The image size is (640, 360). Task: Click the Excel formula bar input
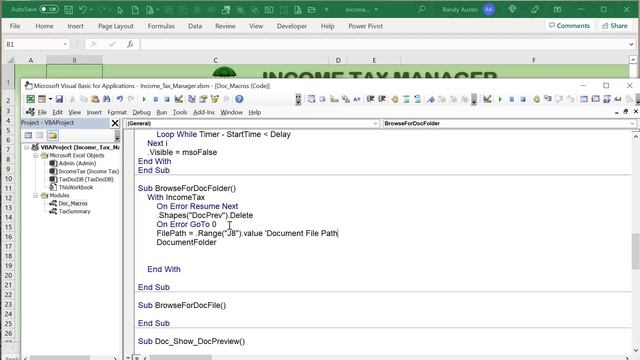coord(384,44)
